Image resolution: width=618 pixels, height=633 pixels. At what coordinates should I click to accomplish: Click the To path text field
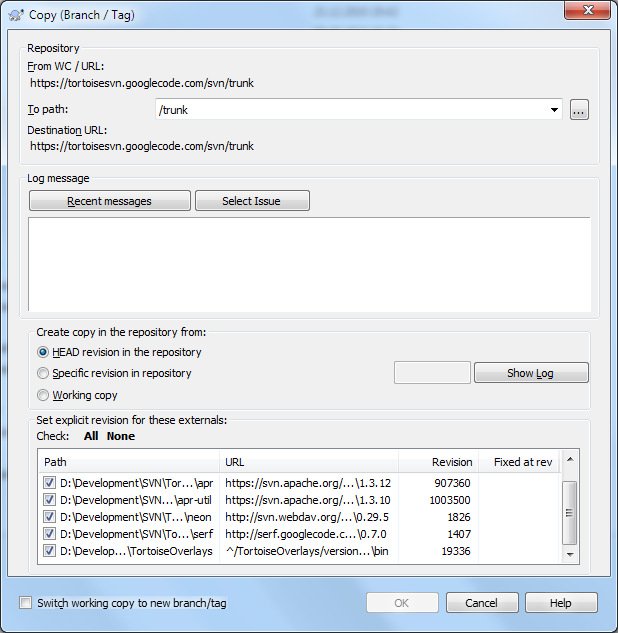click(x=350, y=111)
